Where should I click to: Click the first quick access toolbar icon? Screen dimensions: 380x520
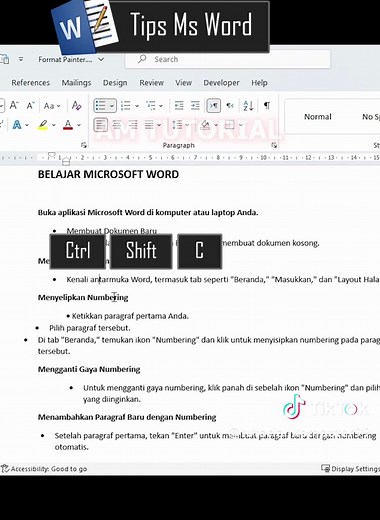(4, 59)
